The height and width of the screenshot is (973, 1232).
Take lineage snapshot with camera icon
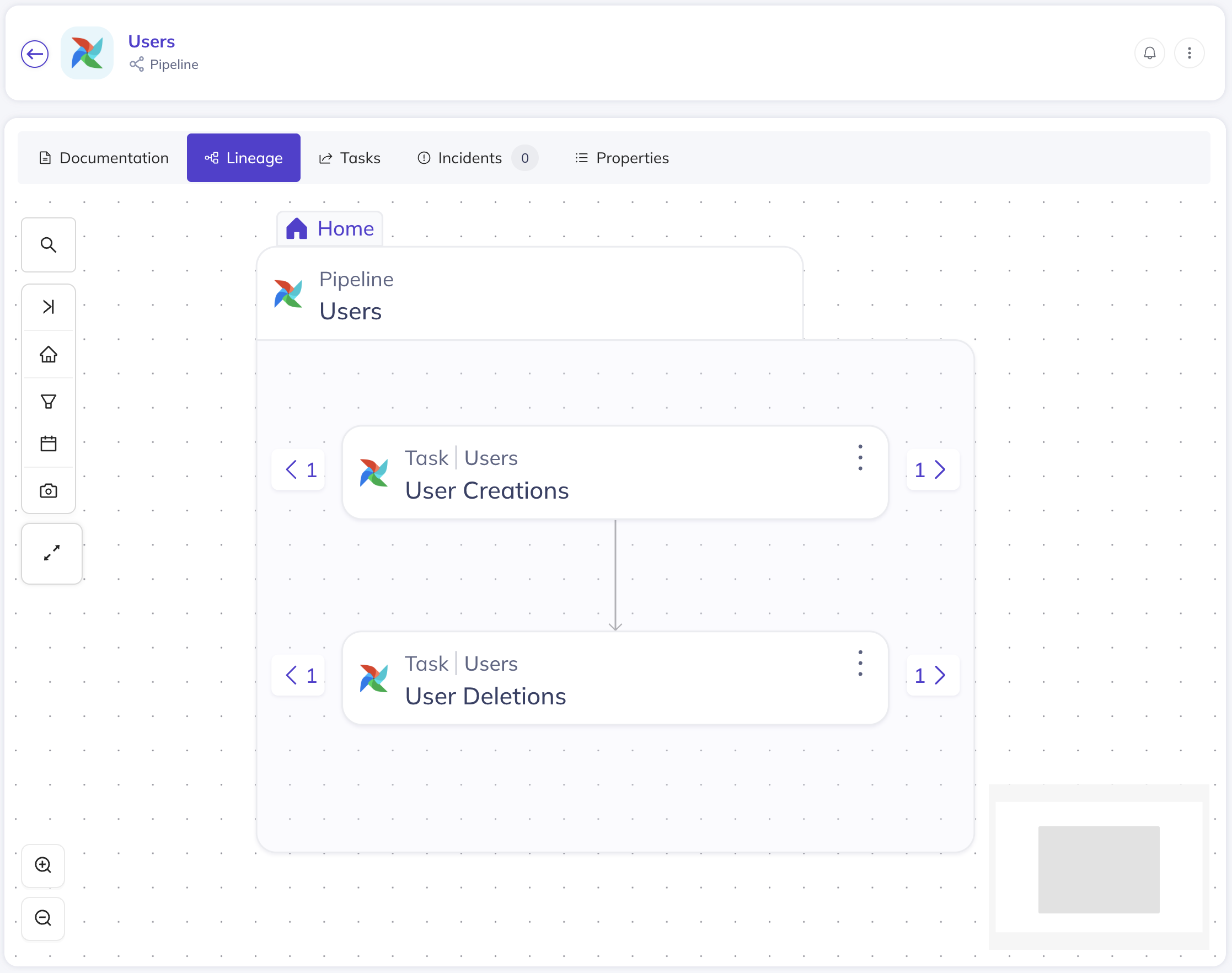pos(49,490)
